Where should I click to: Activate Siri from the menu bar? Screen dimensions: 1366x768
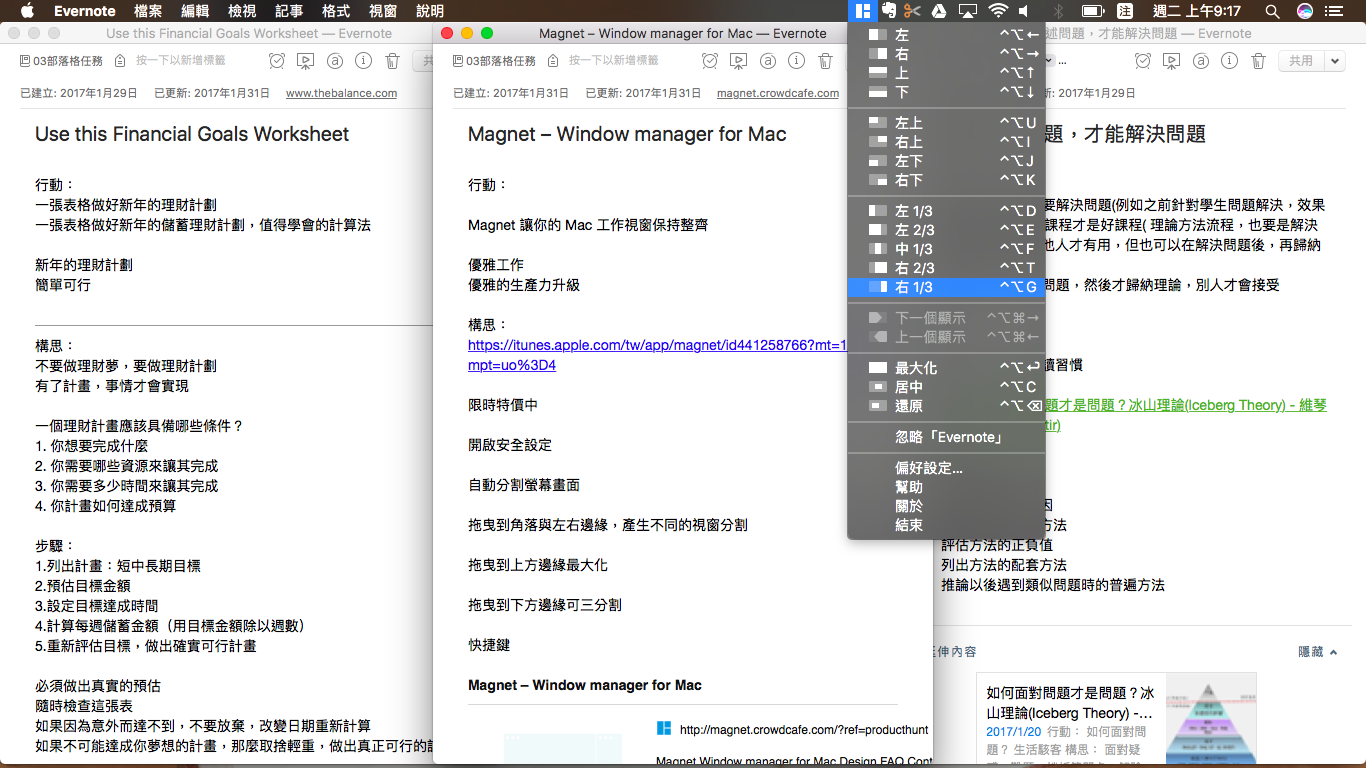tap(1304, 11)
